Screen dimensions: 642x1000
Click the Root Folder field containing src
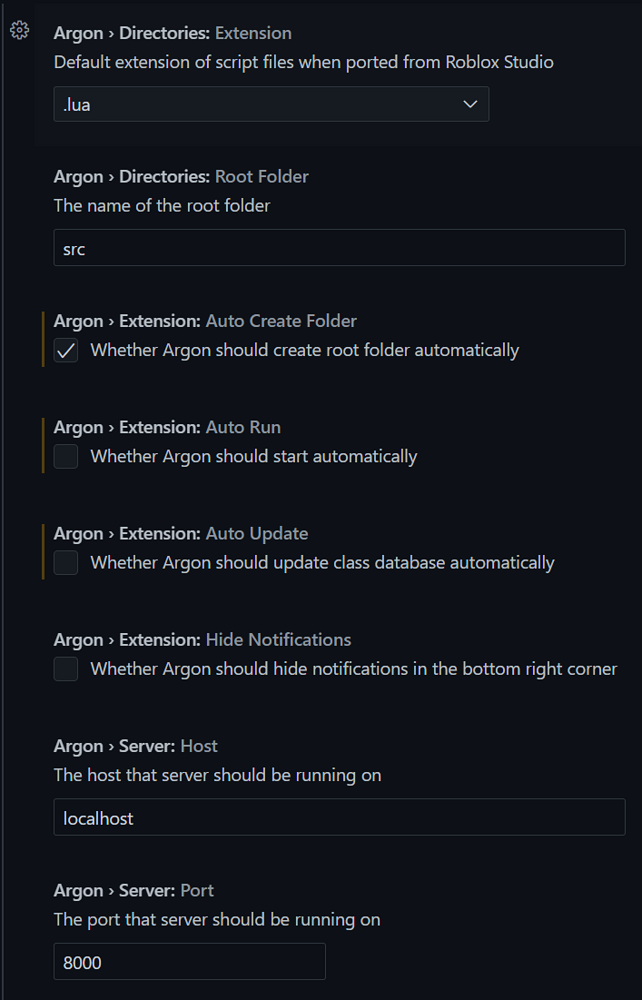tap(339, 248)
